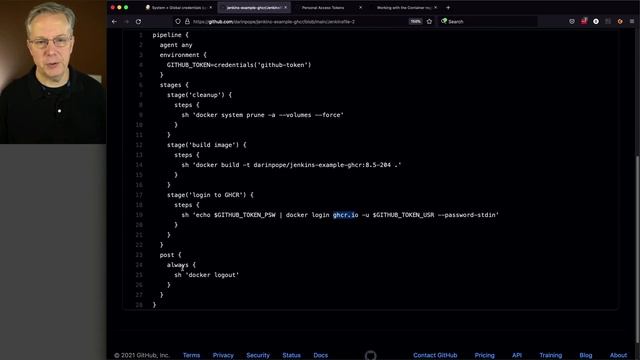Close the jenkins-example-ghcr tab
640x360 pixels.
click(x=285, y=7)
